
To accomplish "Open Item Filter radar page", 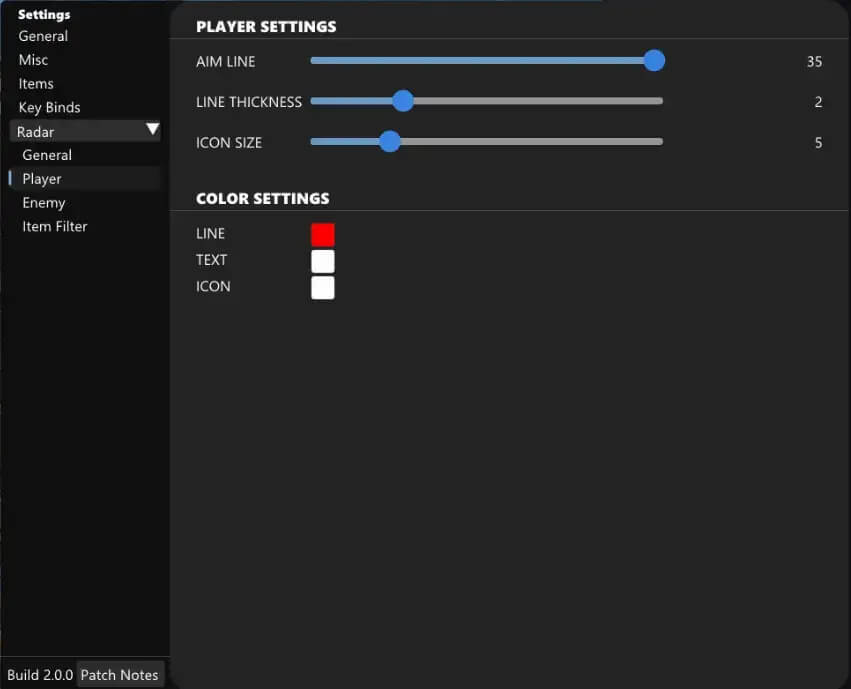I will tap(55, 227).
